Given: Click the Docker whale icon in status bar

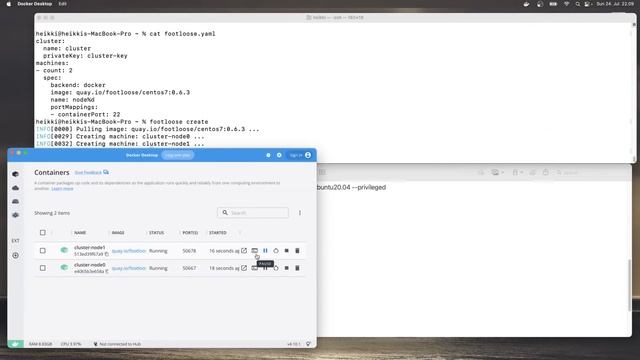Looking at the screenshot, I should point(15,344).
